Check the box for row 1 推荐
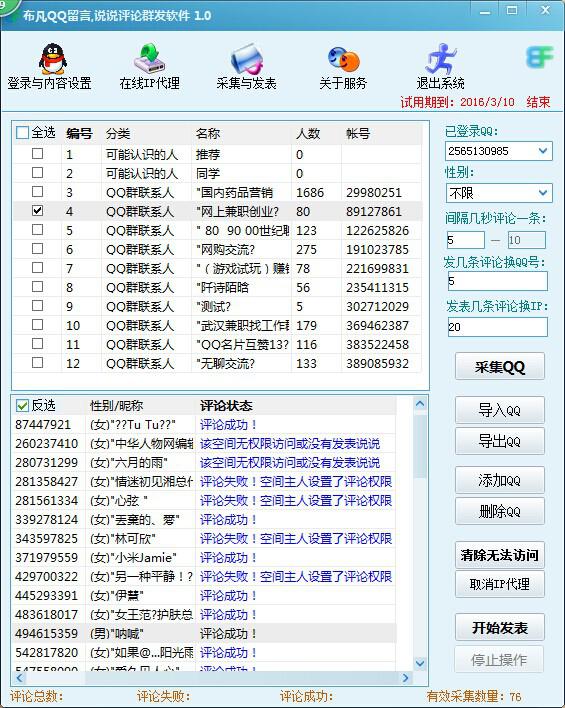Screen dimensions: 565x708 [x=37, y=154]
